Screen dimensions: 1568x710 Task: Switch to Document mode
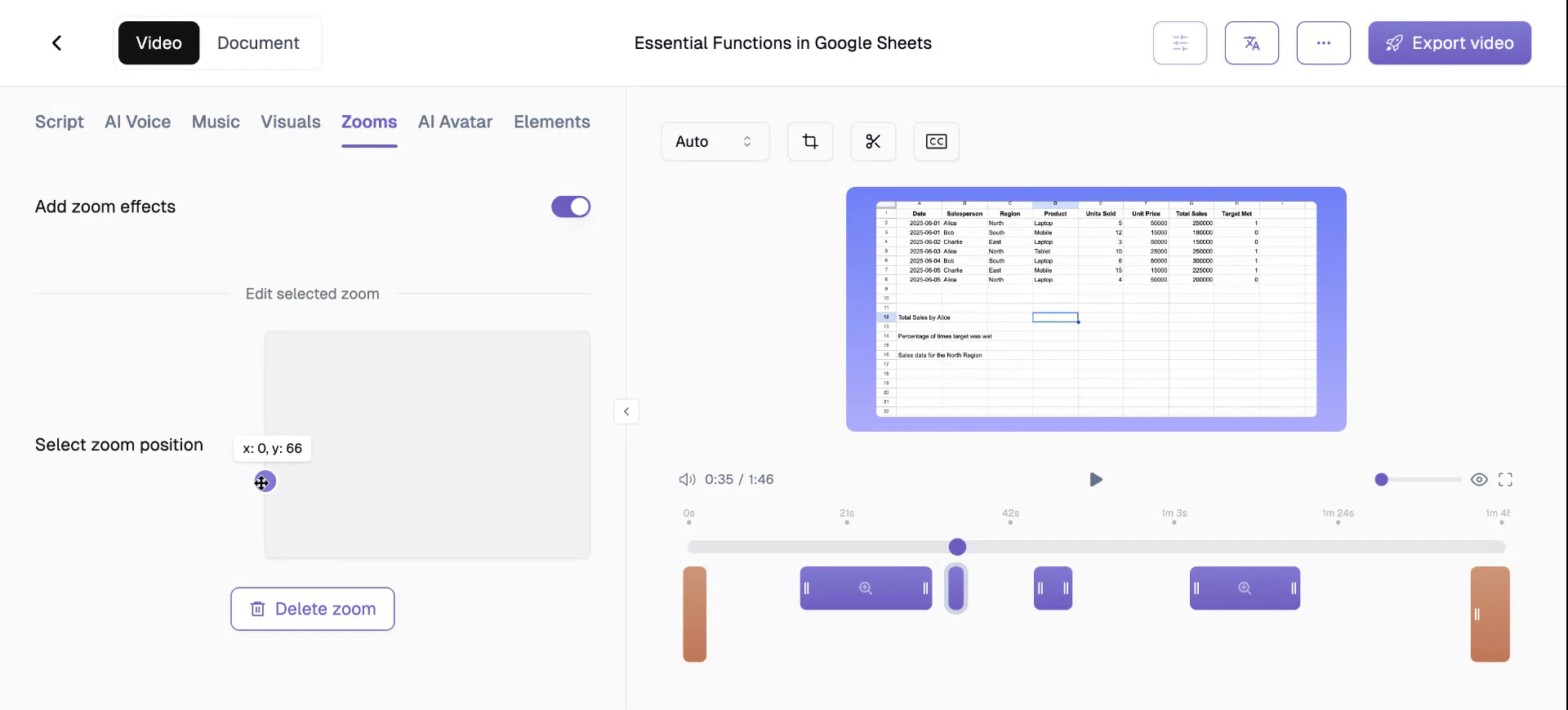(258, 43)
